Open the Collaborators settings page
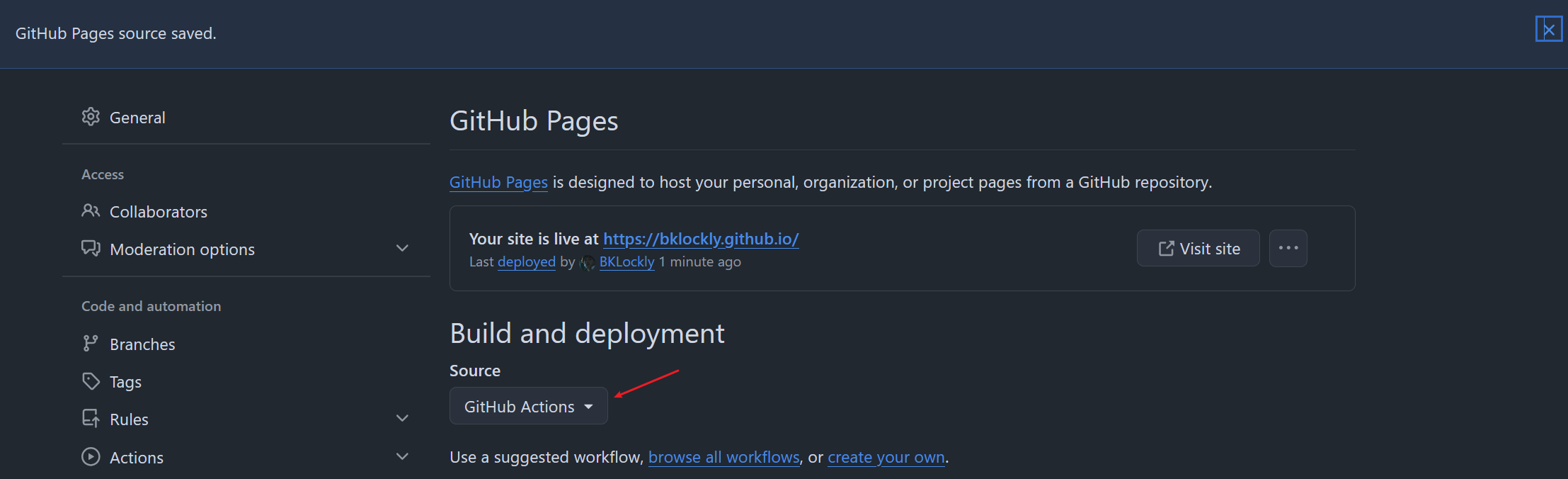This screenshot has height=479, width=1568. (x=159, y=212)
